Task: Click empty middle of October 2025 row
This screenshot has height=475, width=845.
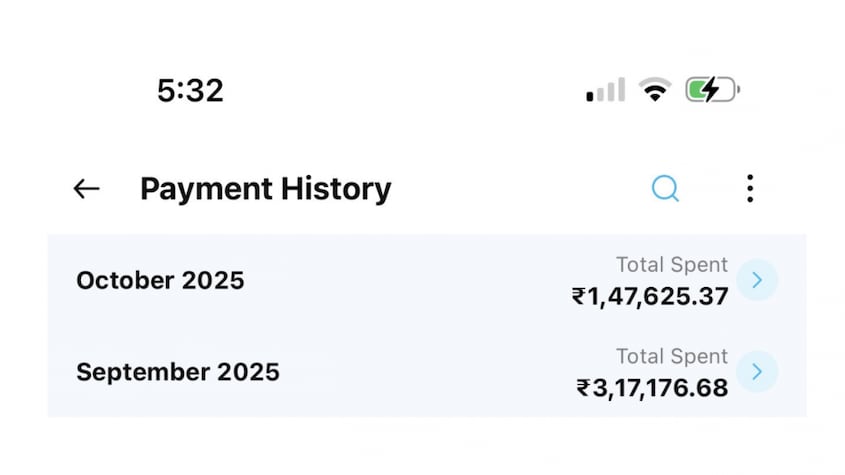Action: point(400,281)
